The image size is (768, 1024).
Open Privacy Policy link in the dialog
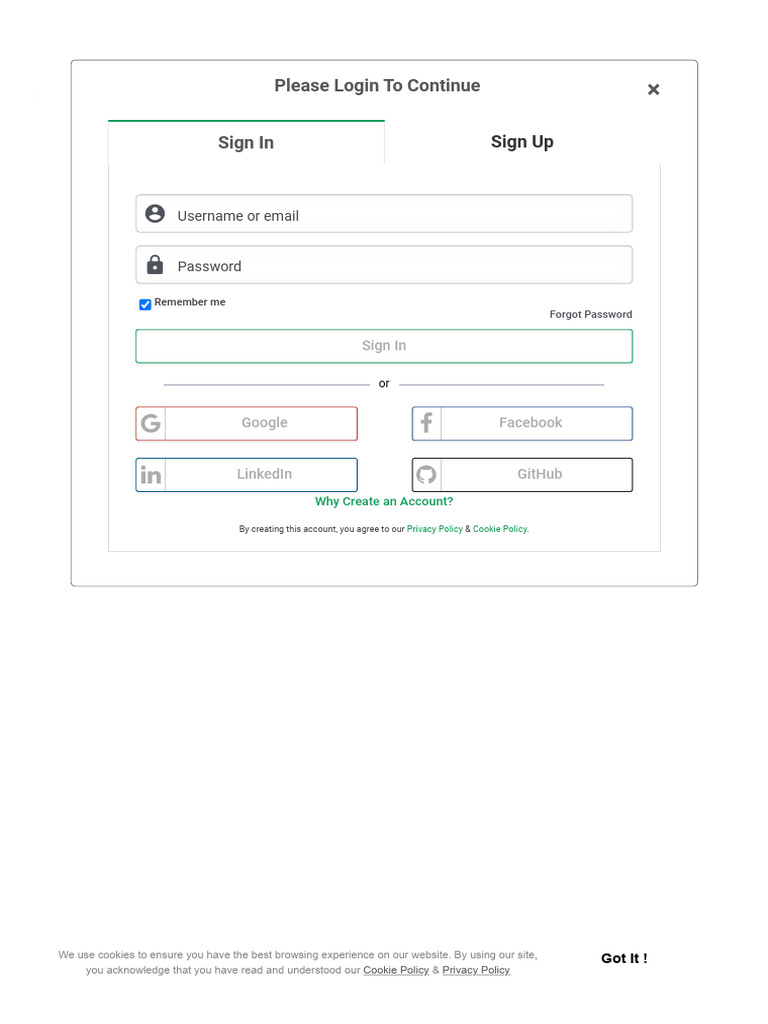[x=434, y=529]
